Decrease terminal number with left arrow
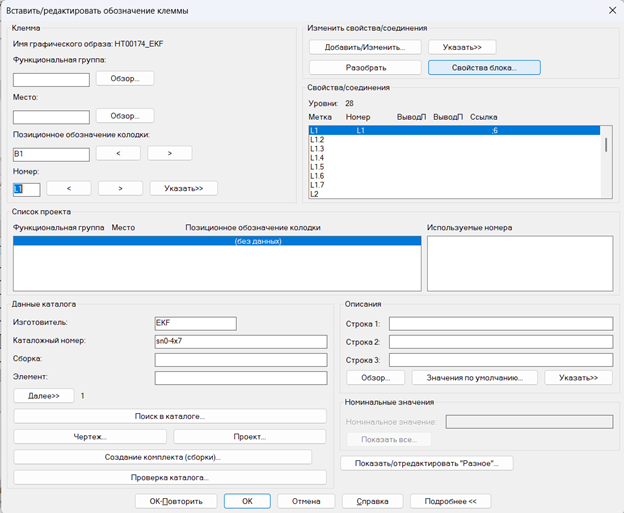This screenshot has width=624, height=513. tap(69, 188)
